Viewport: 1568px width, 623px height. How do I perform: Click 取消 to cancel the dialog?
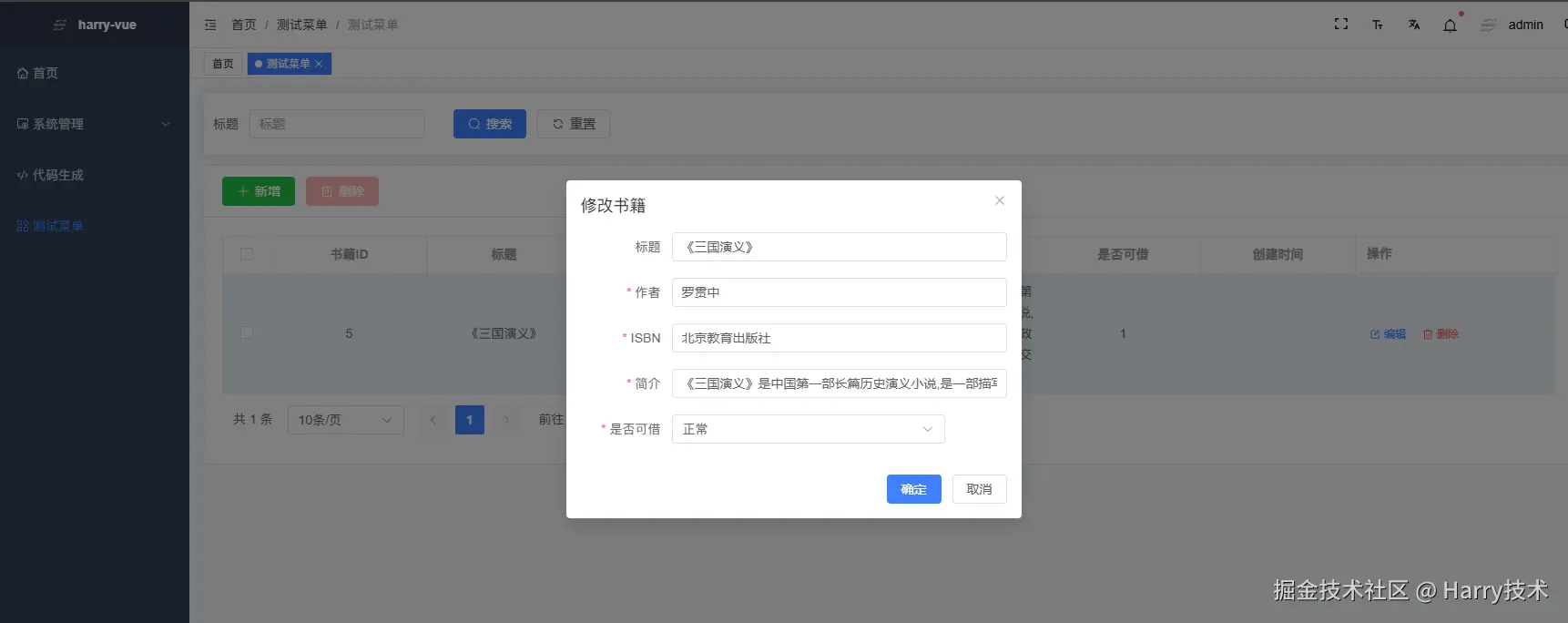[x=980, y=489]
